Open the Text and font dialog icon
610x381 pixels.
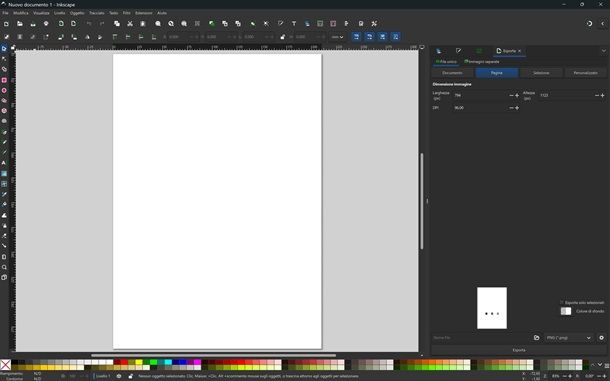tap(294, 24)
